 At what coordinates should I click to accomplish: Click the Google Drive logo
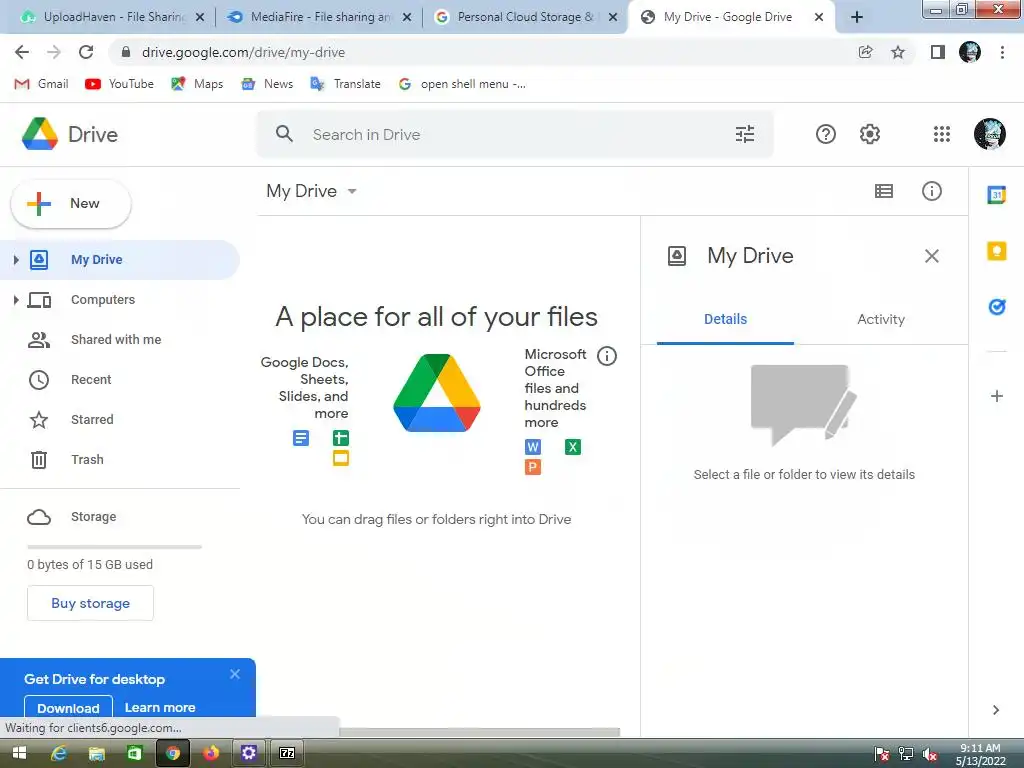coord(39,134)
